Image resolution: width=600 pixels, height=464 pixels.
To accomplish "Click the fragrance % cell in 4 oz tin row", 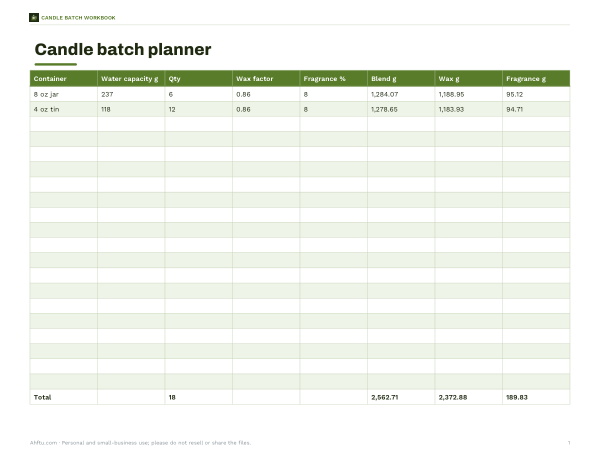I will point(334,109).
